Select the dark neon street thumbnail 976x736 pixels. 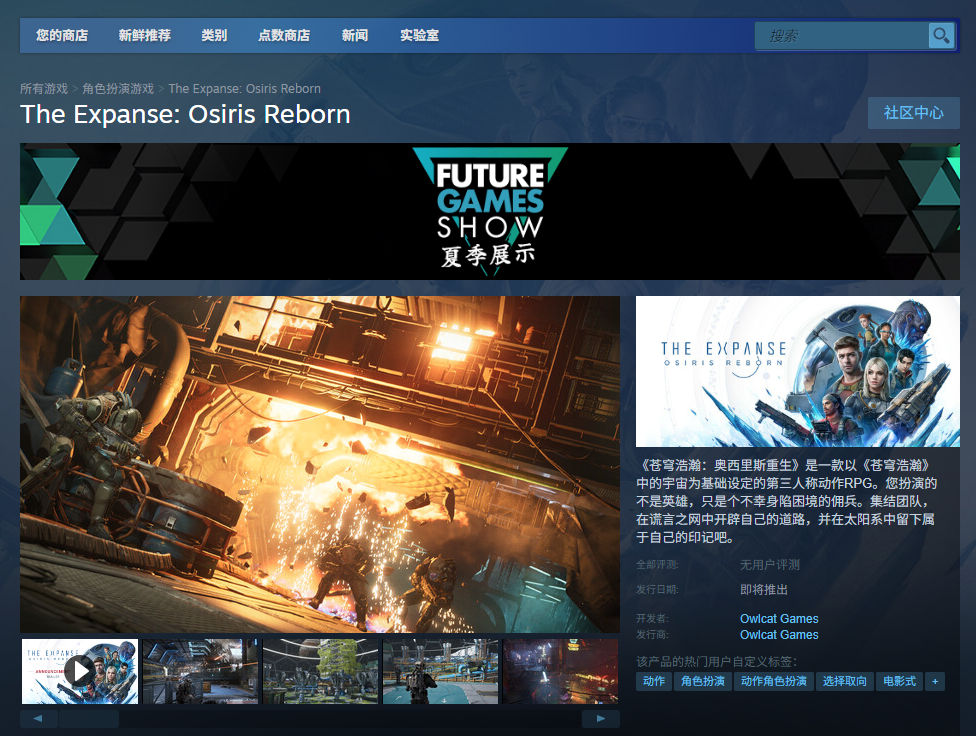click(560, 671)
